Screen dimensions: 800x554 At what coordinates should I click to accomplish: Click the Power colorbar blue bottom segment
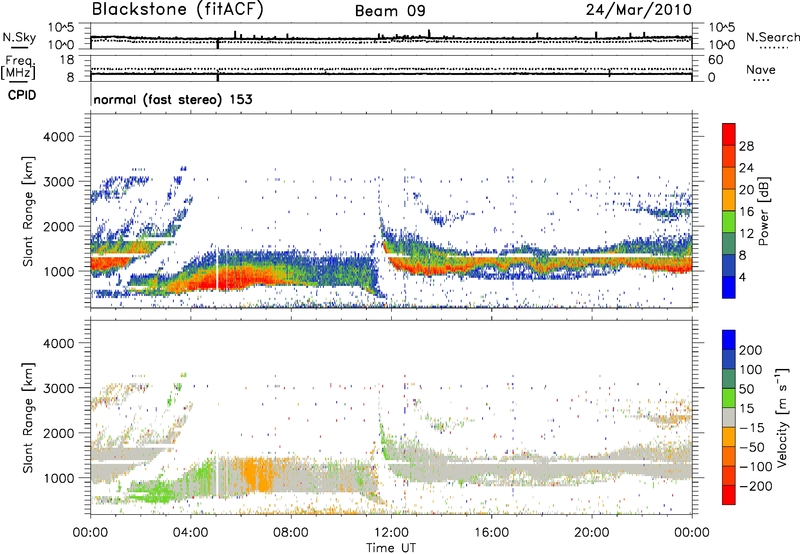tap(729, 287)
